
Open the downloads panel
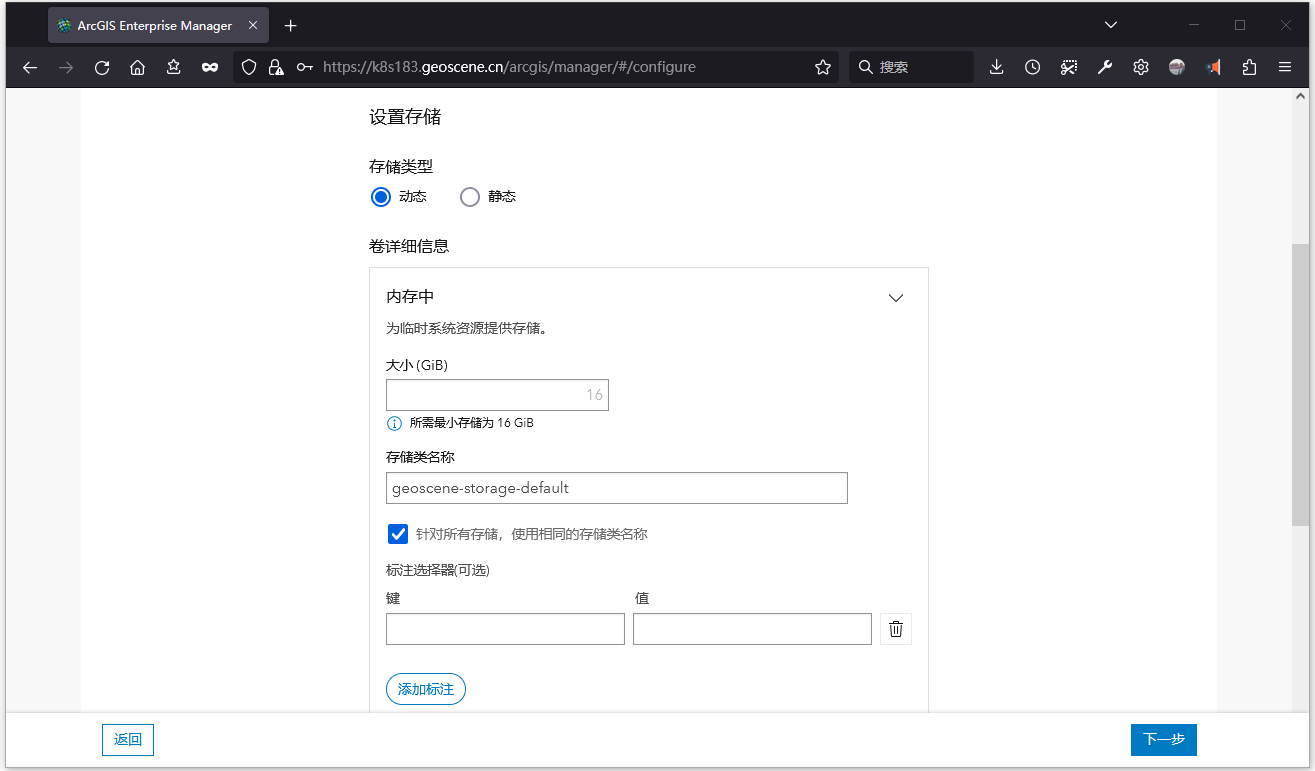point(996,67)
